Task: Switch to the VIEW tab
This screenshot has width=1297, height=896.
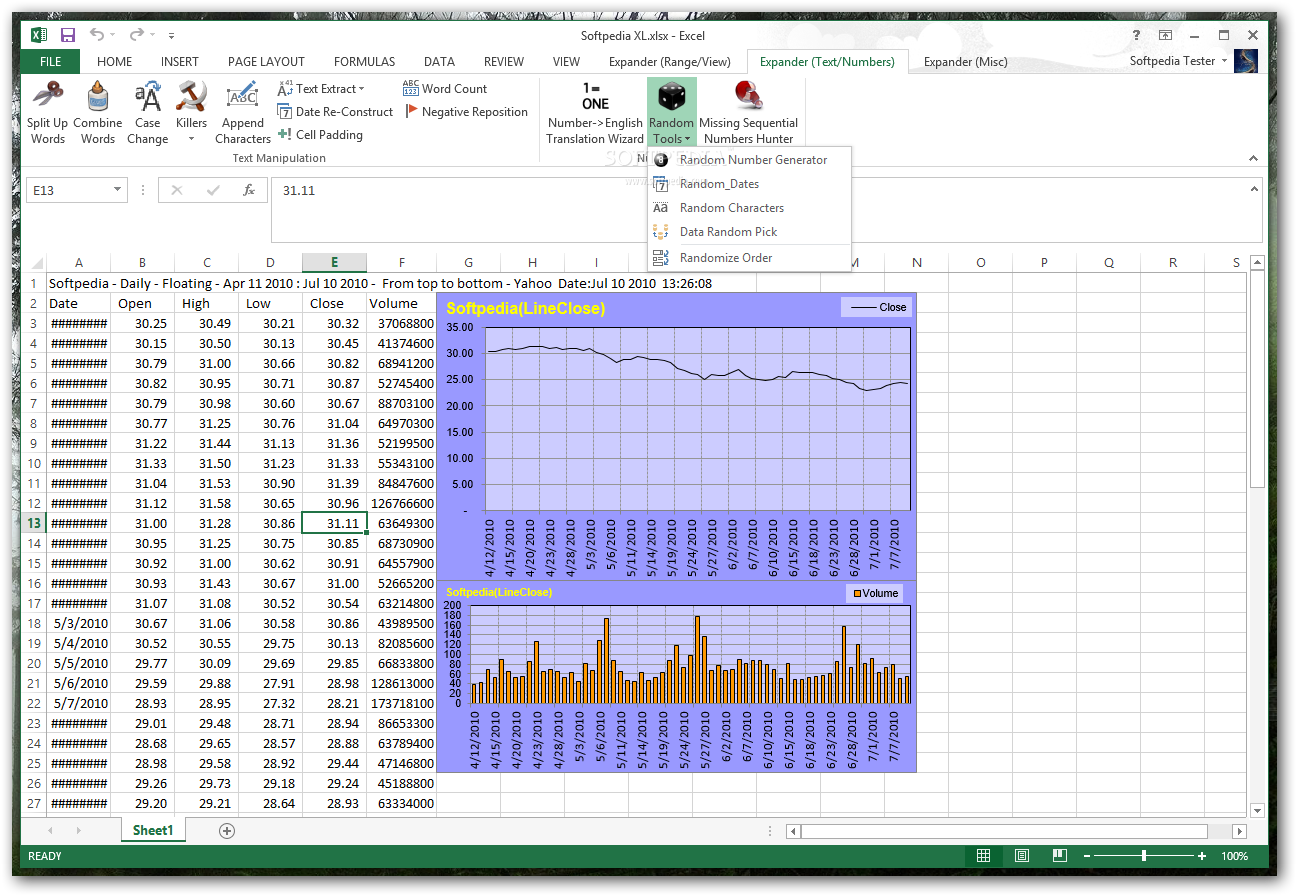Action: point(566,62)
